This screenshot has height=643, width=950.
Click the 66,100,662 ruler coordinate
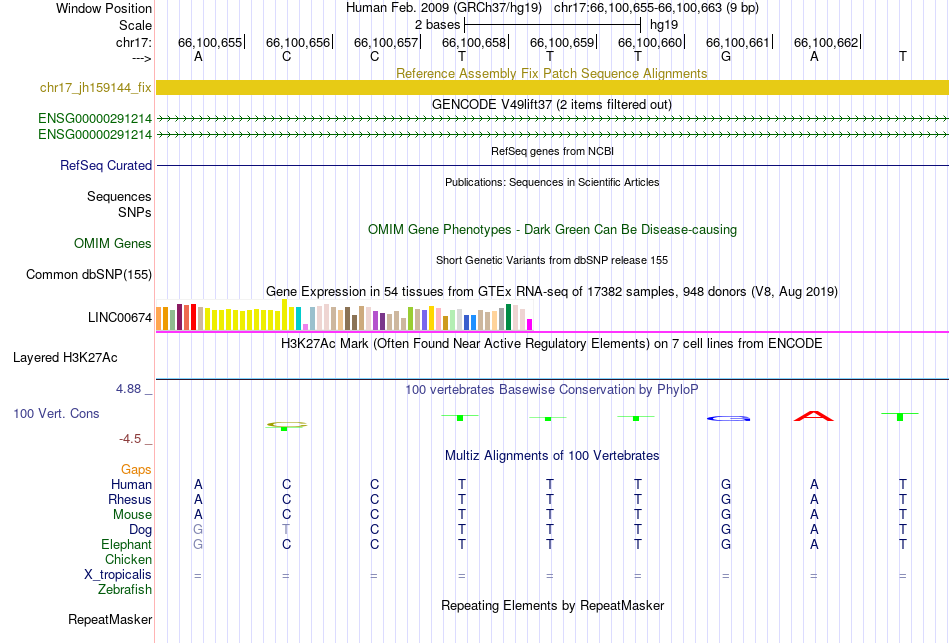click(x=826, y=42)
